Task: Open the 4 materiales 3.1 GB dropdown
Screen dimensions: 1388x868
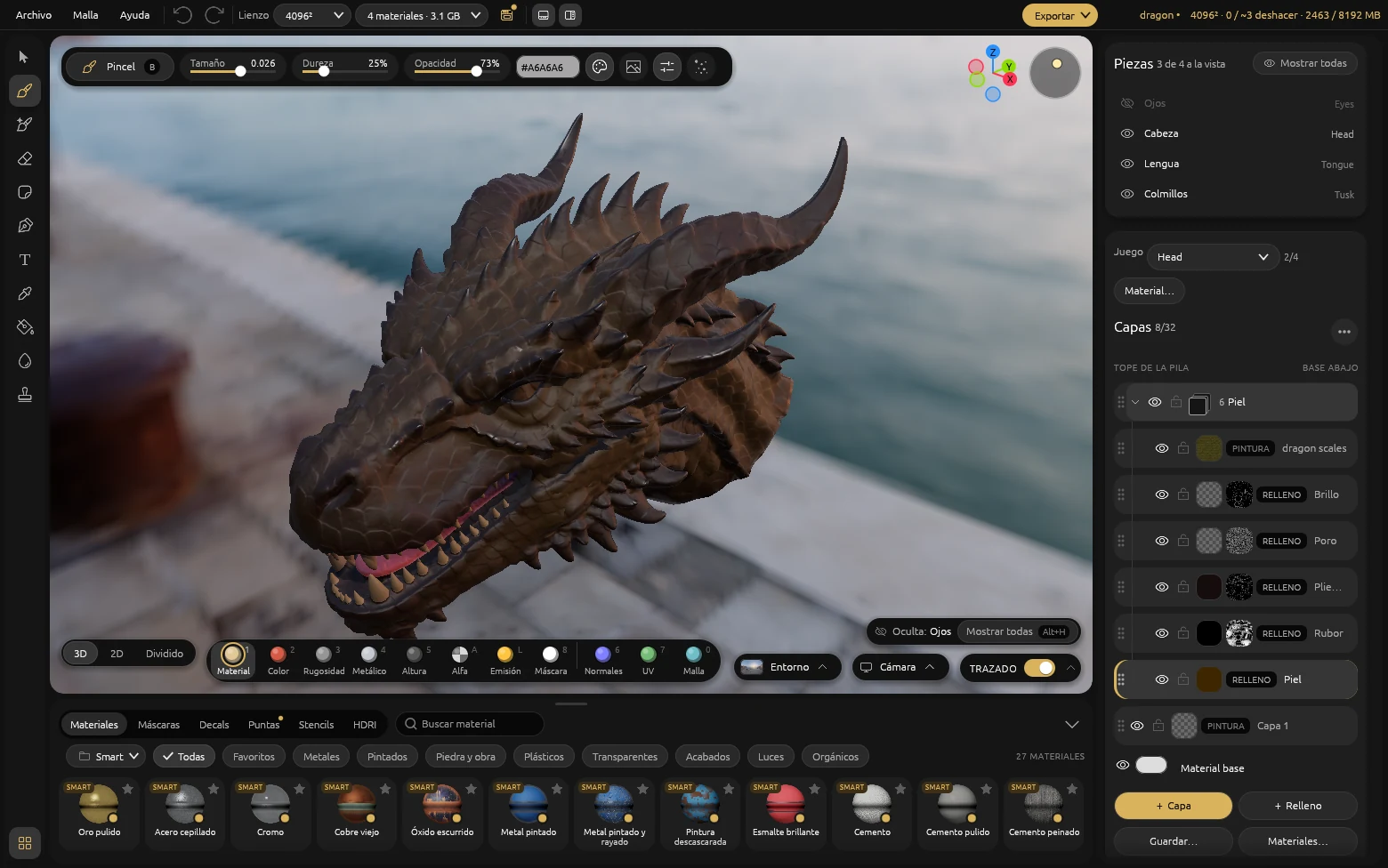Action: (422, 15)
